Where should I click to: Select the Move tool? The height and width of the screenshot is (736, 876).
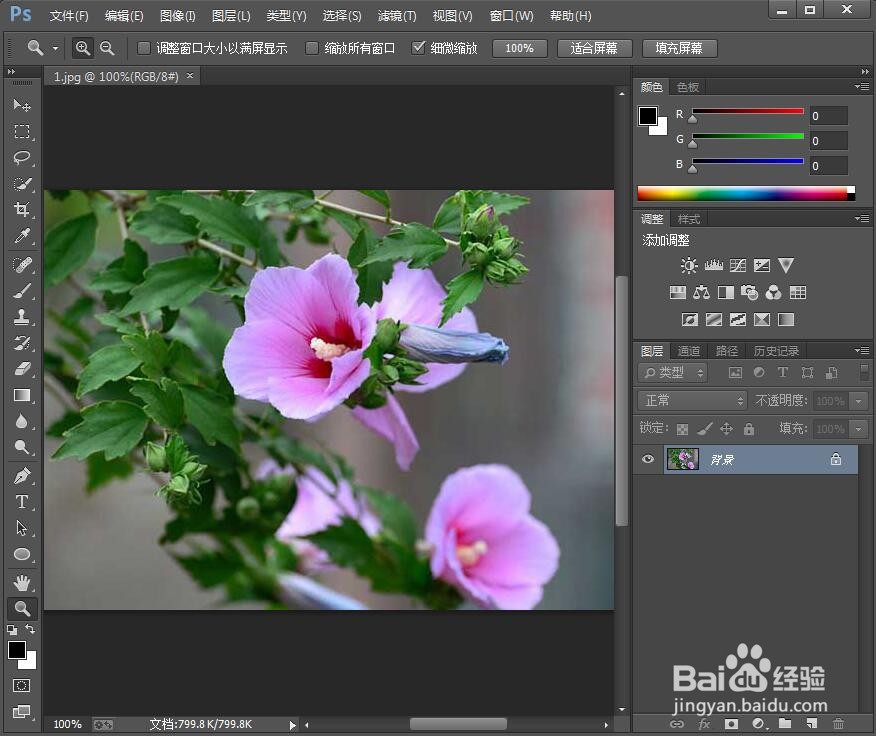22,105
